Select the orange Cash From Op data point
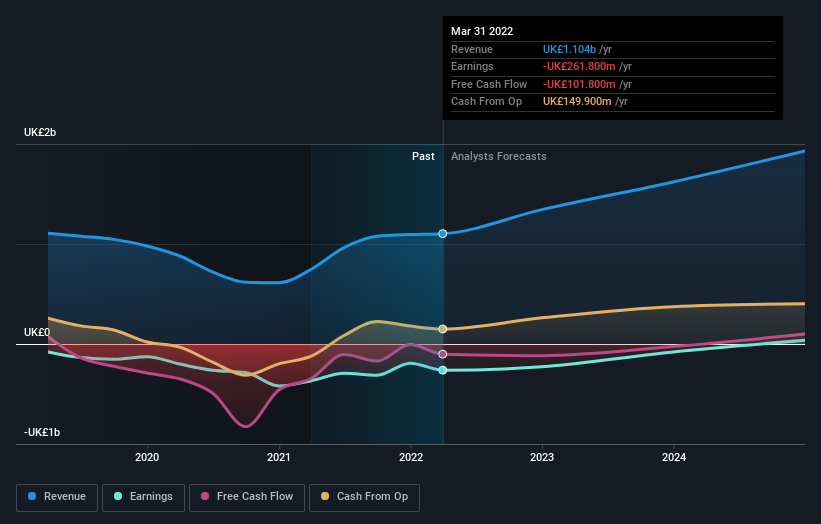 click(x=443, y=329)
